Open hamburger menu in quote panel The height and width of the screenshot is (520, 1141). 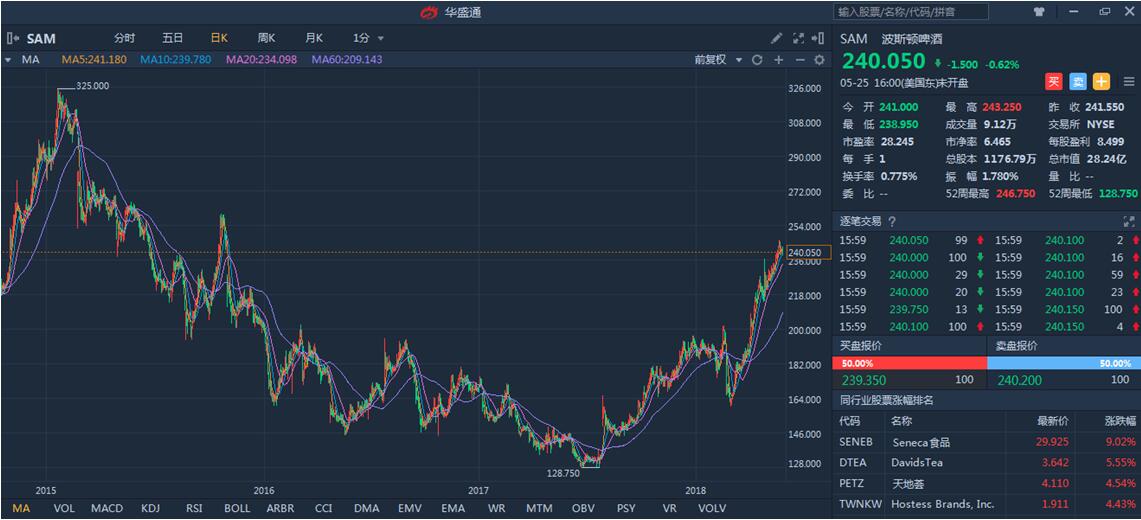[1129, 81]
